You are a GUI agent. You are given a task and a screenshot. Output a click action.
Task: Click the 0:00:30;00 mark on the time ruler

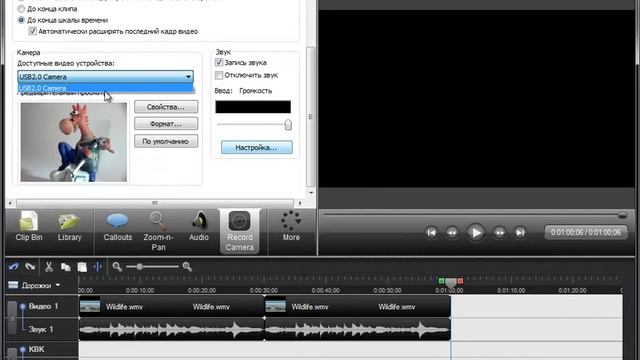264,290
